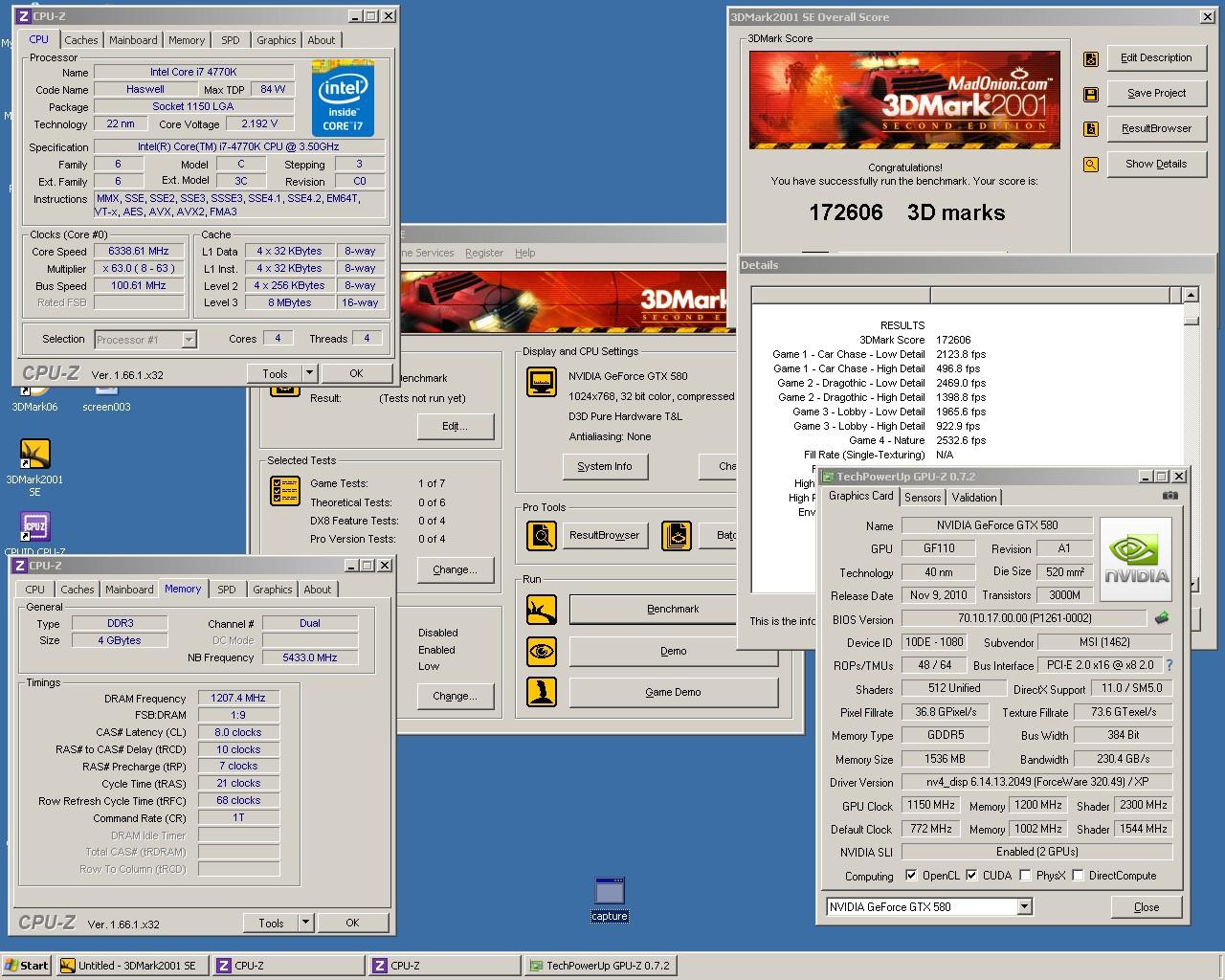Open the capture desktop icon
The height and width of the screenshot is (980, 1225).
tap(610, 892)
